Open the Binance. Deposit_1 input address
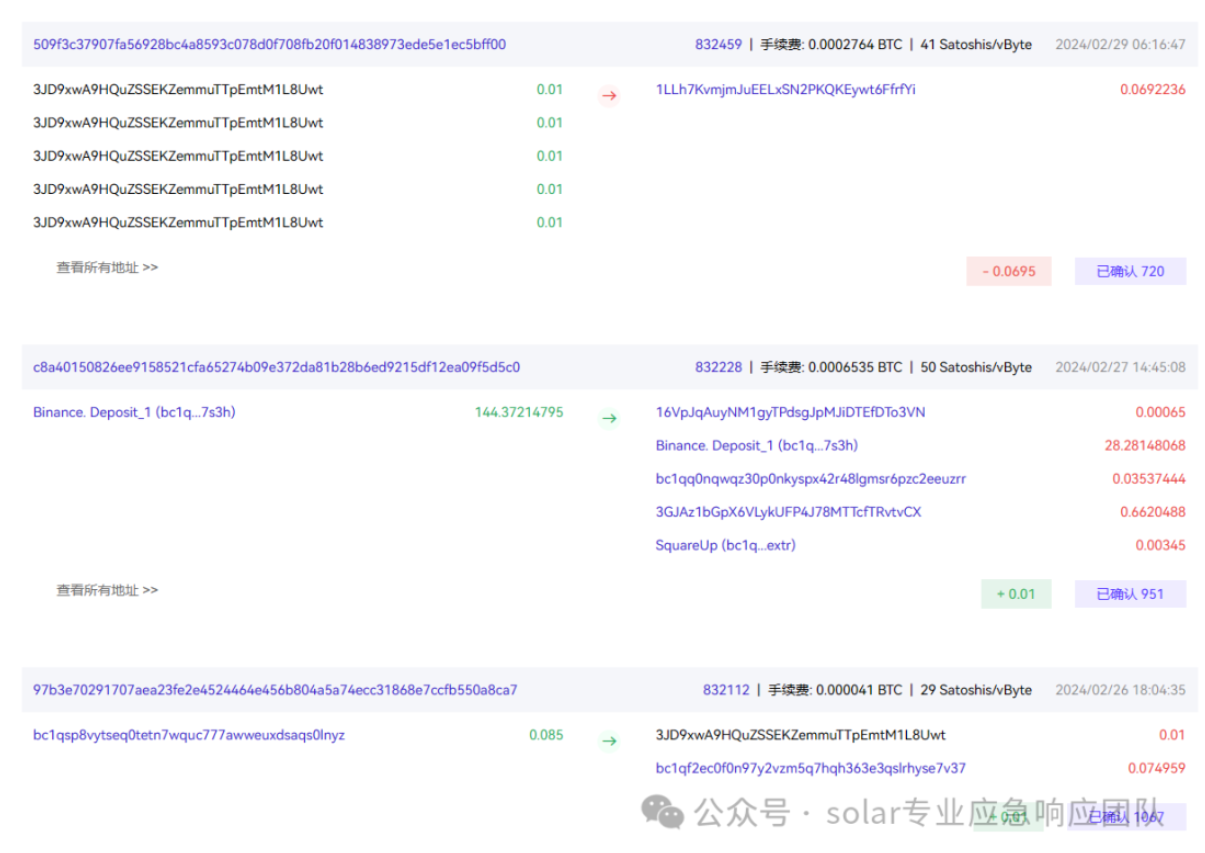 coord(134,412)
